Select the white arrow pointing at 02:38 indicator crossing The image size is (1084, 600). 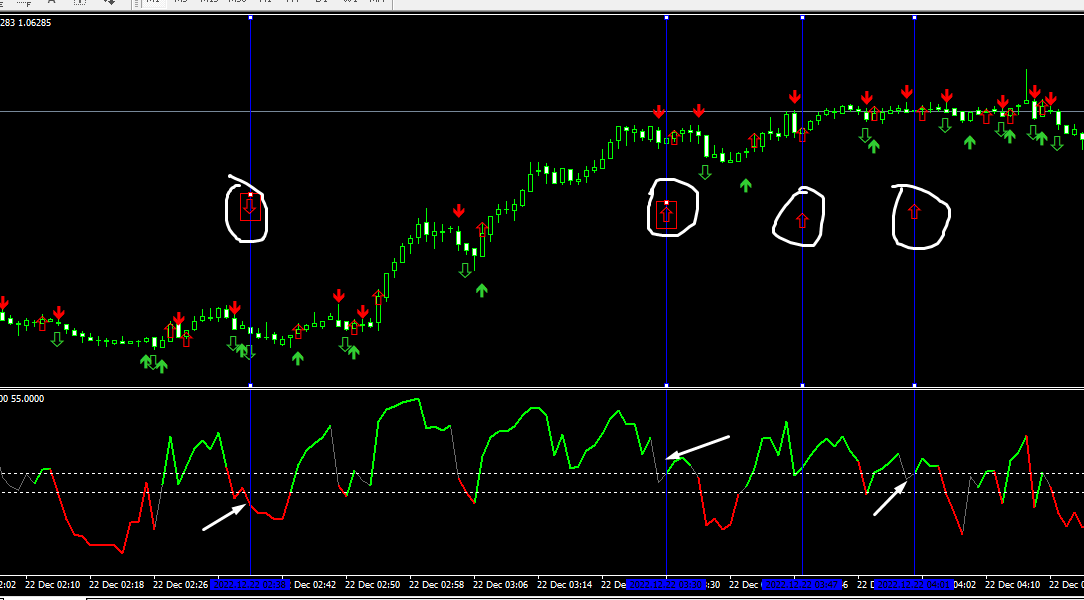click(x=225, y=517)
